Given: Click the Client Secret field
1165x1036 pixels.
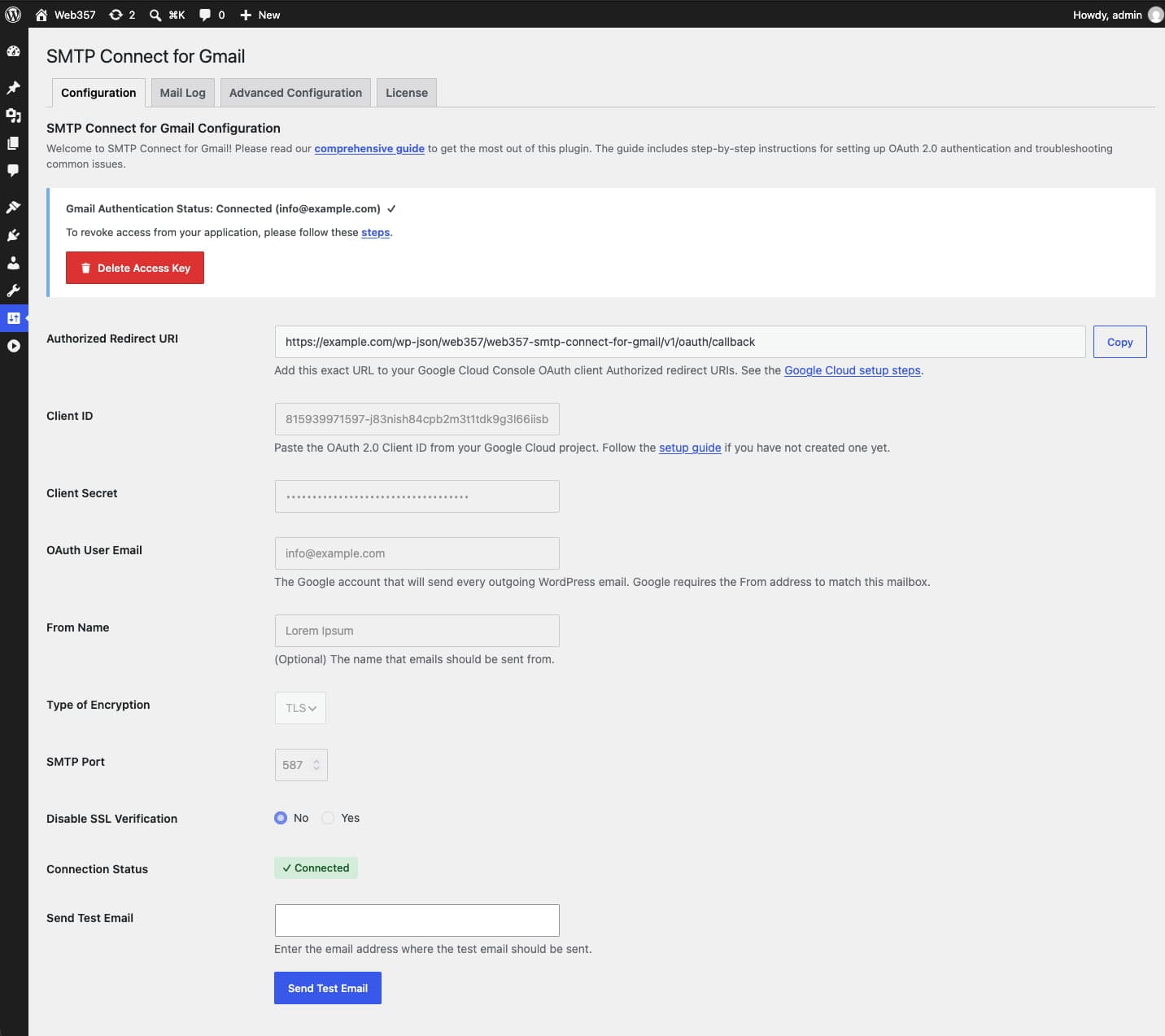Looking at the screenshot, I should point(417,496).
